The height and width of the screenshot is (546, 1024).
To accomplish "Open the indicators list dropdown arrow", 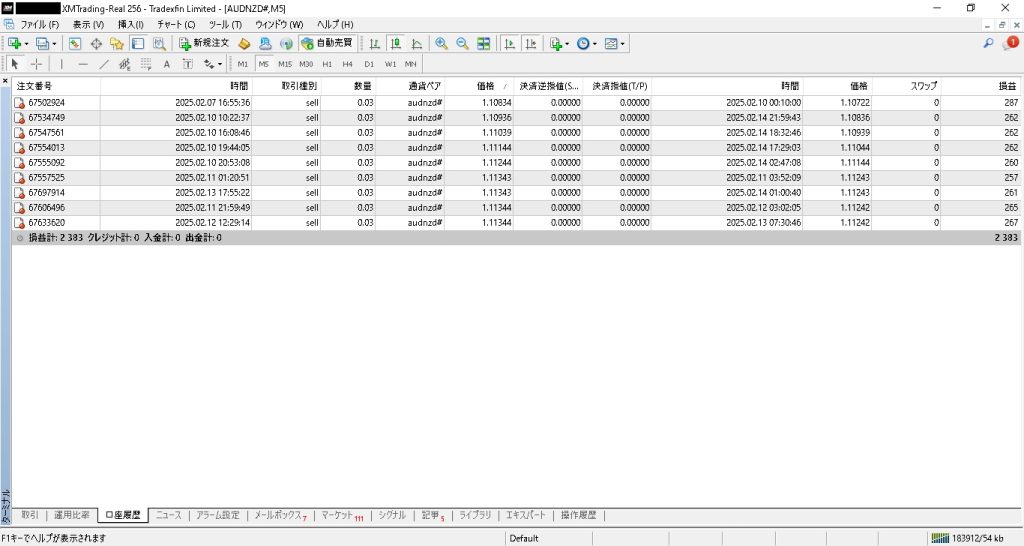I will click(567, 44).
